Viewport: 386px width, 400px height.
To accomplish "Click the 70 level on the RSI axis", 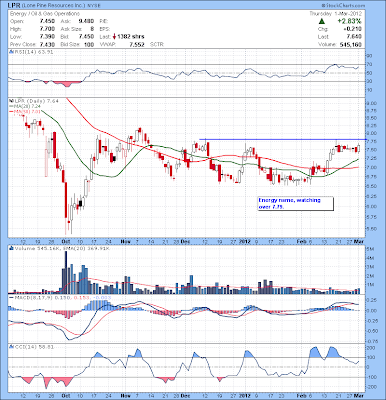I will (370, 64).
